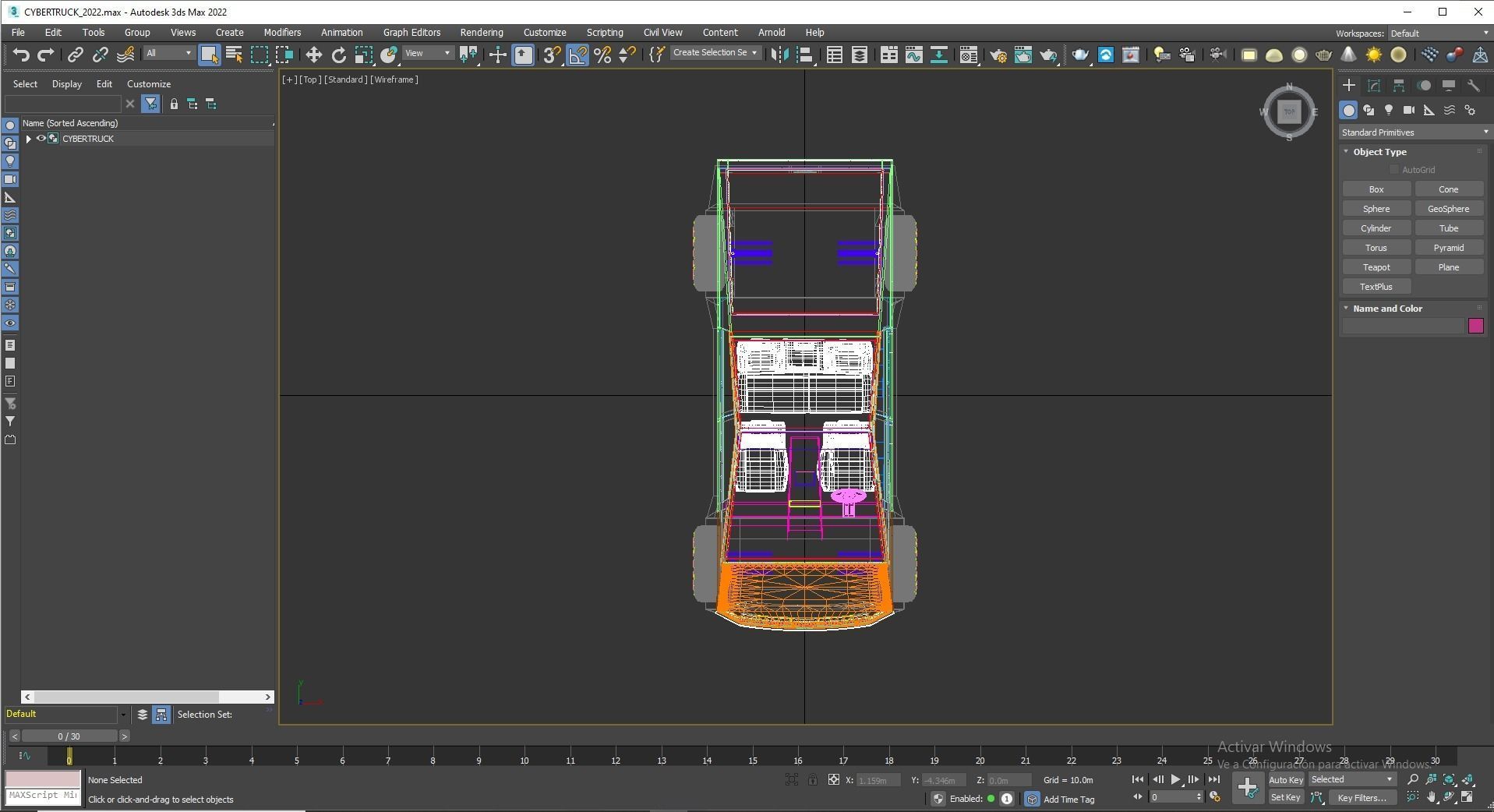Open the Standard Primitives category dropdown

(1414, 132)
